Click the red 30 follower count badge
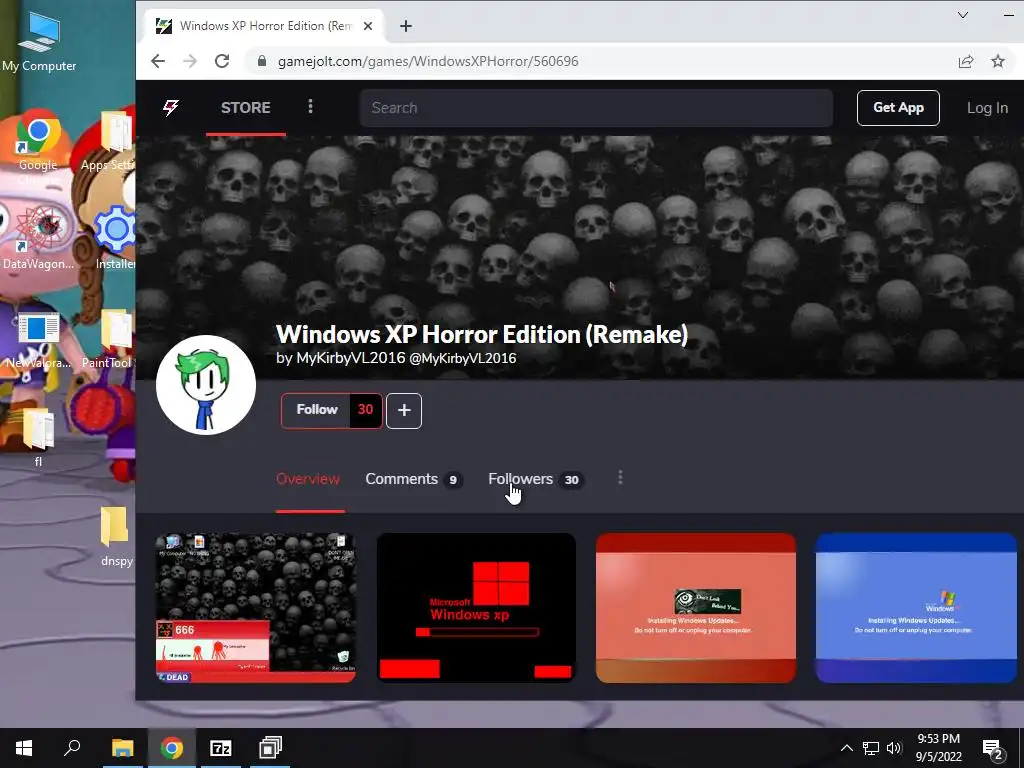Image resolution: width=1024 pixels, height=768 pixels. 366,410
